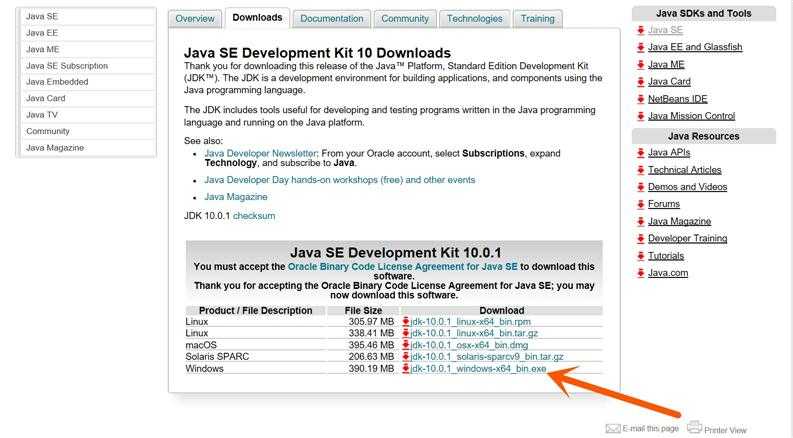Screen dimensions: 793x438
Task: Click the red arrow icon next to Forums
Action: tap(640, 204)
